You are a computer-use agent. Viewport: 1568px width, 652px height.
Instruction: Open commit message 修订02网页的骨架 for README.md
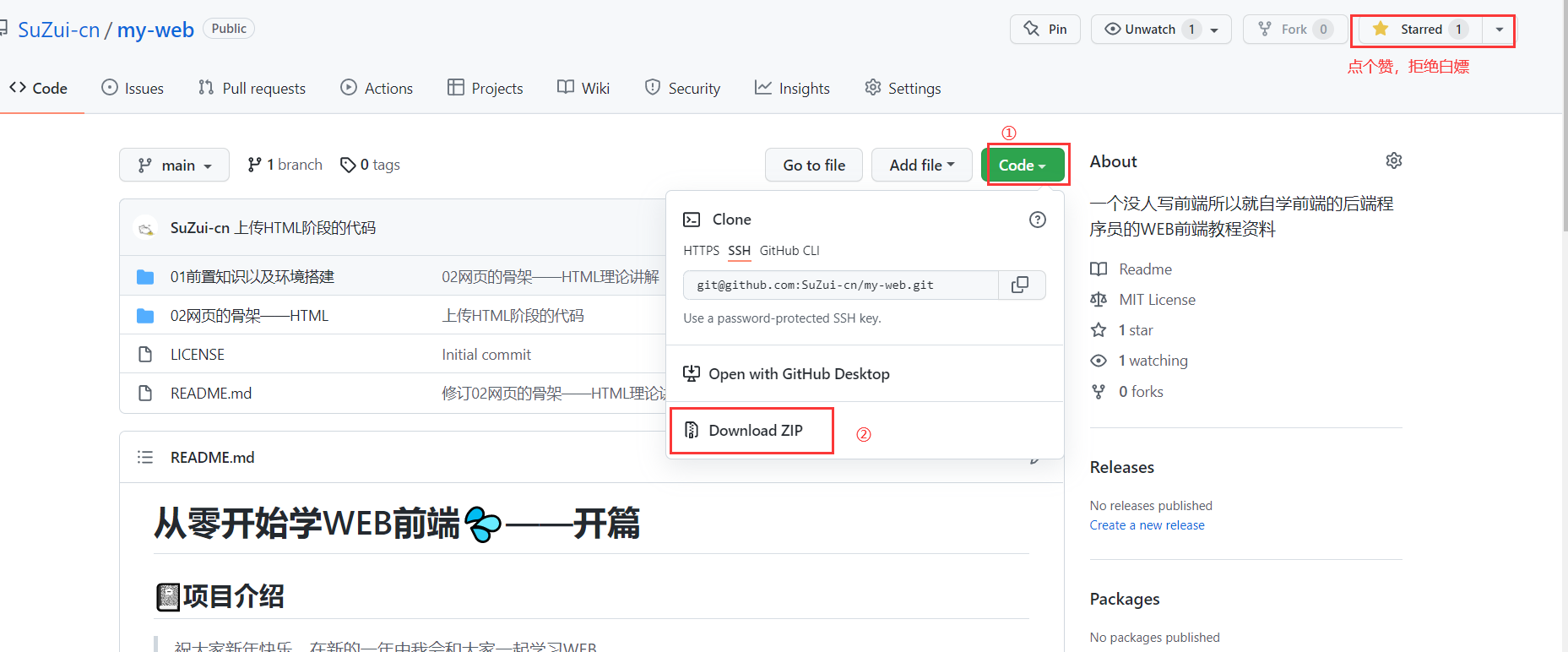(554, 394)
